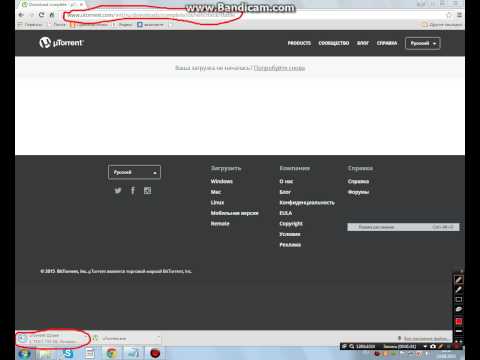Open the file explorer icon in the taskbar
This screenshot has height=360, width=480.
point(46,353)
